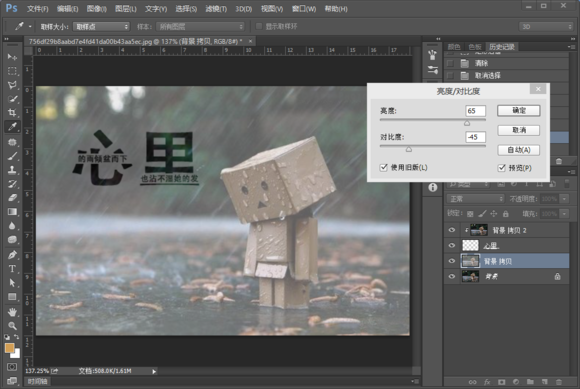Viewport: 580px width, 389px height.
Task: Open the 窗口(W) menu
Action: coord(304,9)
